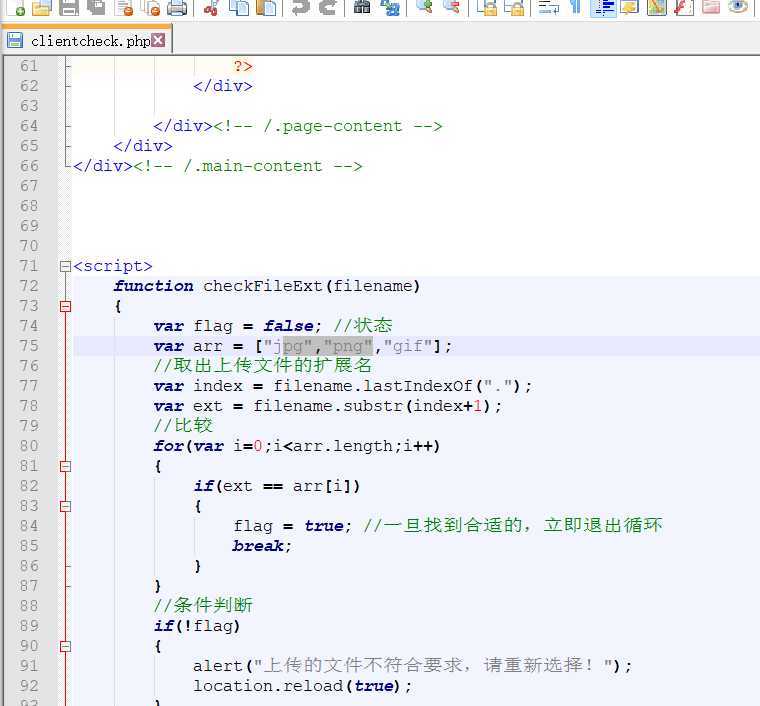760x706 pixels.
Task: Click line number 75 in the margin
Action: (x=29, y=346)
